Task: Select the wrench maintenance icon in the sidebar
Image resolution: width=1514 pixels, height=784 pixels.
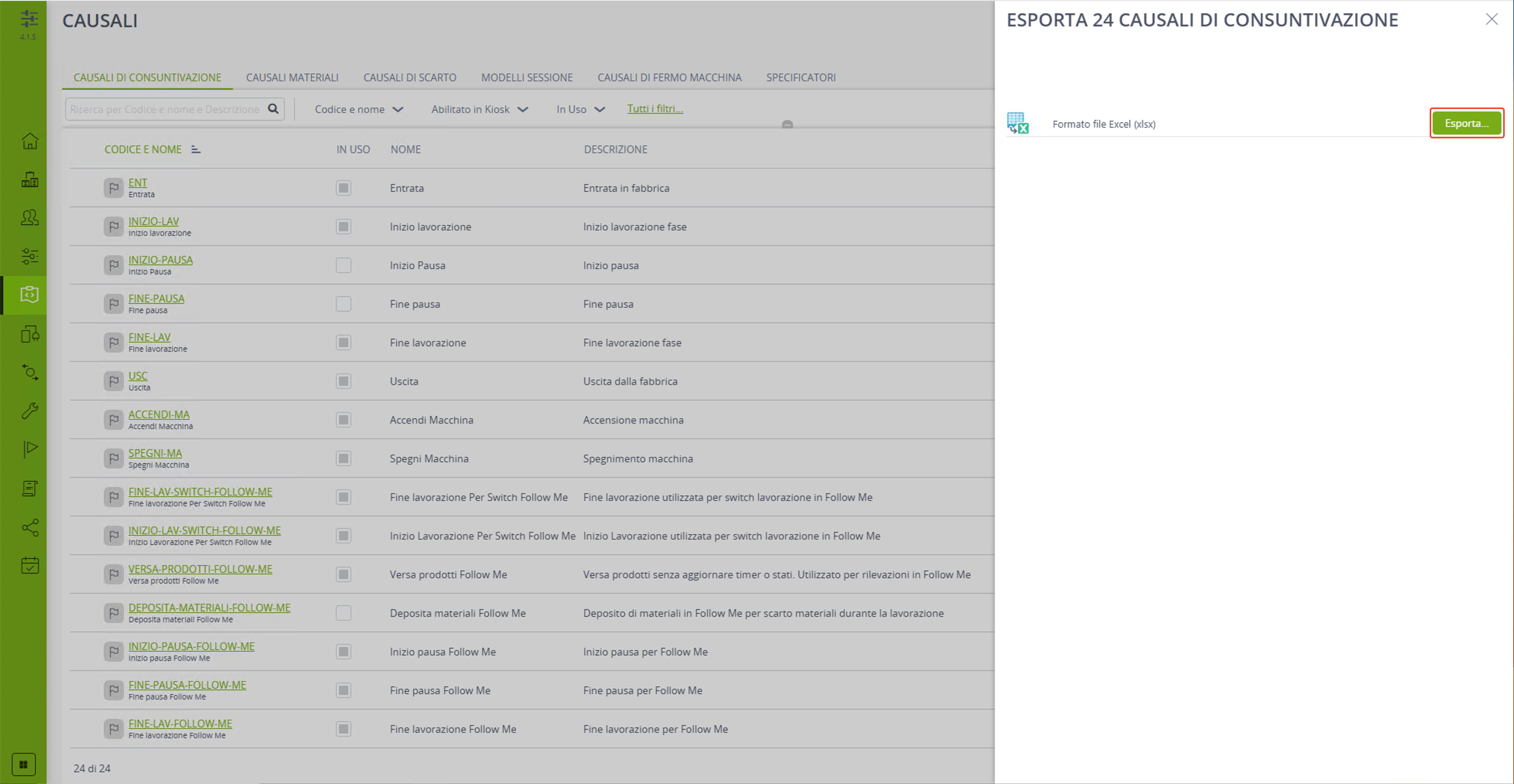Action: pos(29,411)
